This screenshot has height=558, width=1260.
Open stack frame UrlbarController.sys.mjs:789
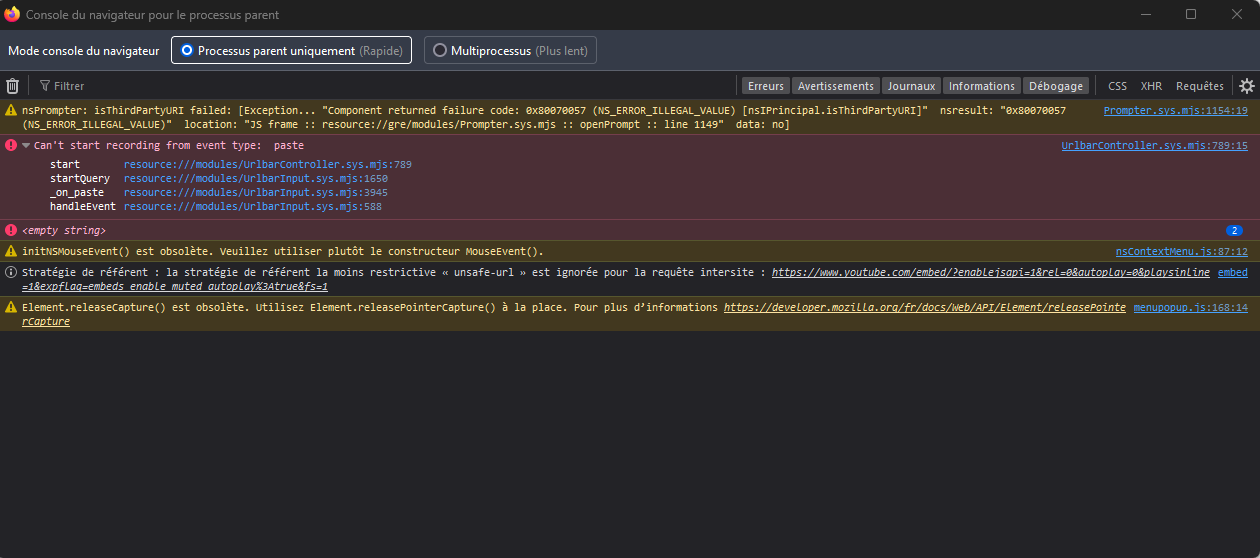268,164
